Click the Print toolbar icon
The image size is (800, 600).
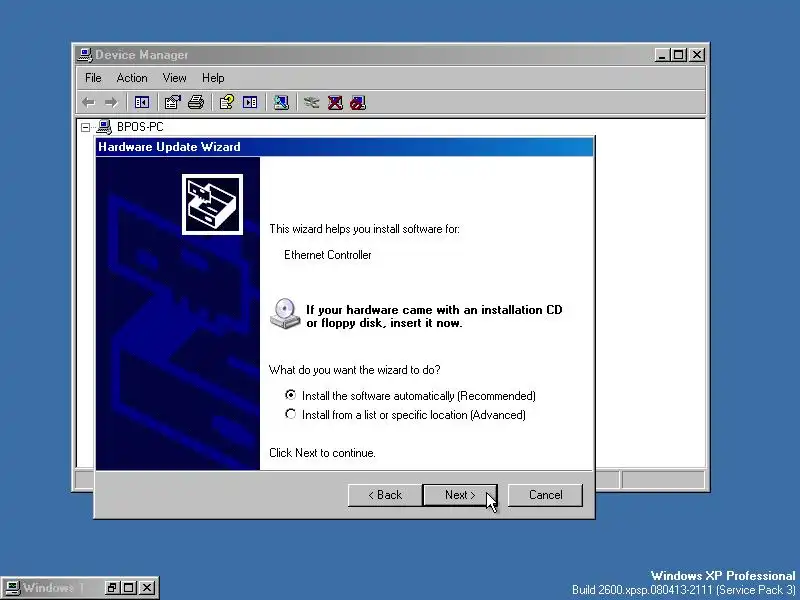click(196, 103)
